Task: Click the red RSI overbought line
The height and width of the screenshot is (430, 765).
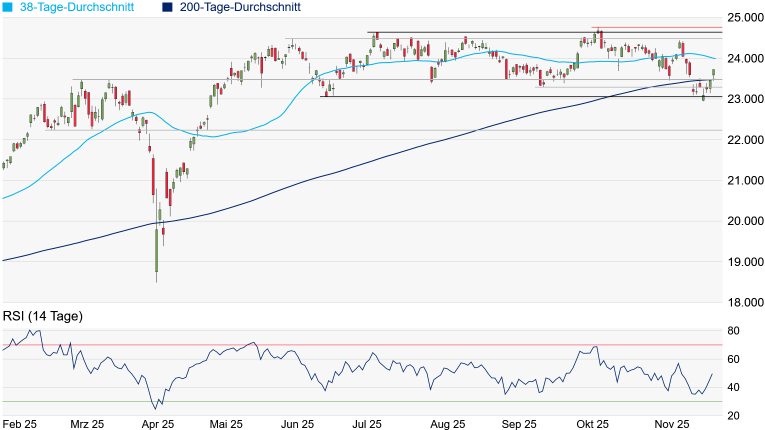Action: pyautogui.click(x=400, y=345)
